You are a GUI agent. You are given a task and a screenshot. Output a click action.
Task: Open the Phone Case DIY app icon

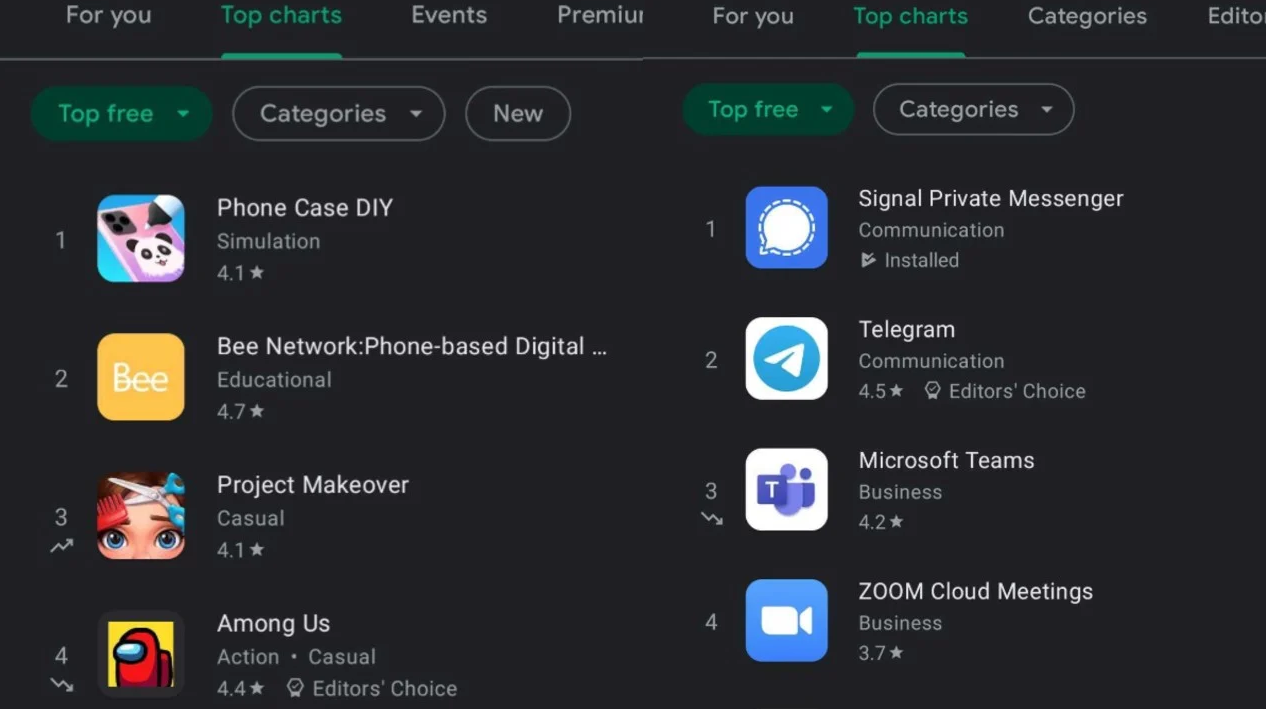pyautogui.click(x=140, y=239)
